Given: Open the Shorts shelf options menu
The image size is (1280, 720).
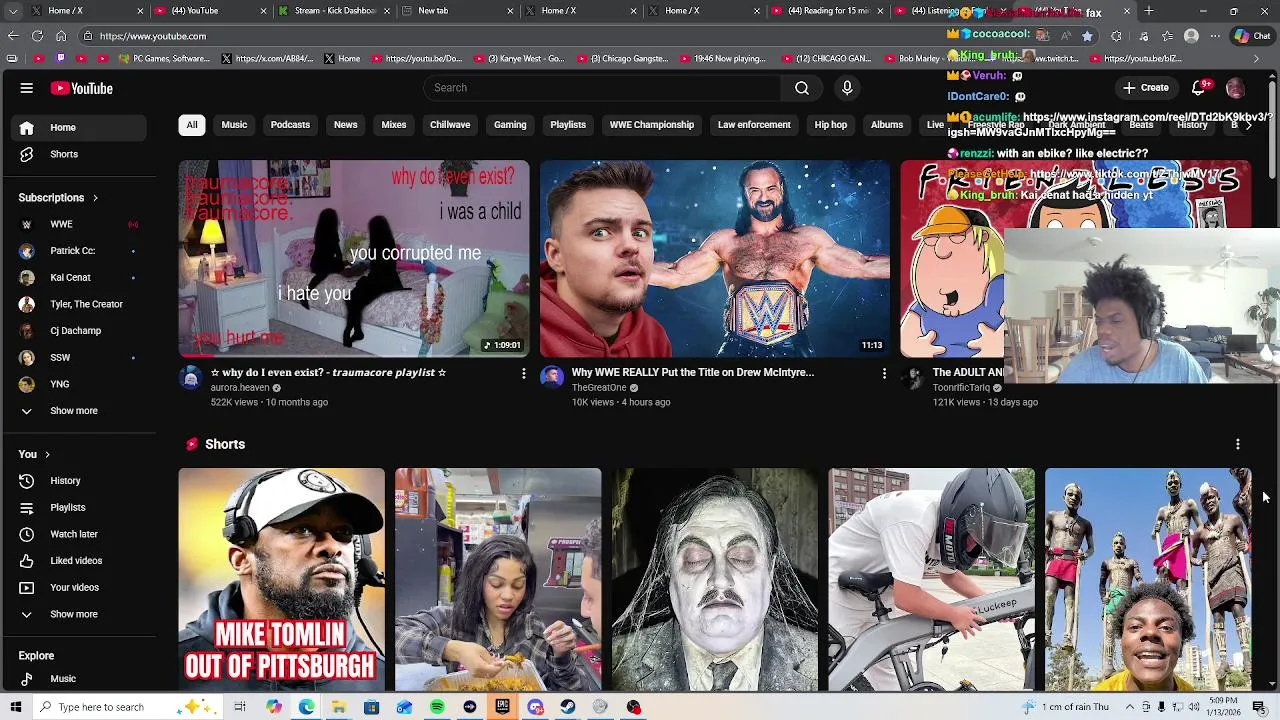Looking at the screenshot, I should coord(1237,444).
